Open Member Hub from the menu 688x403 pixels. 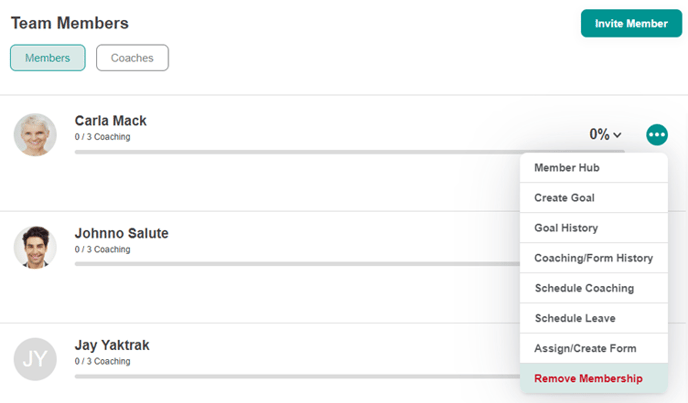tap(594, 168)
